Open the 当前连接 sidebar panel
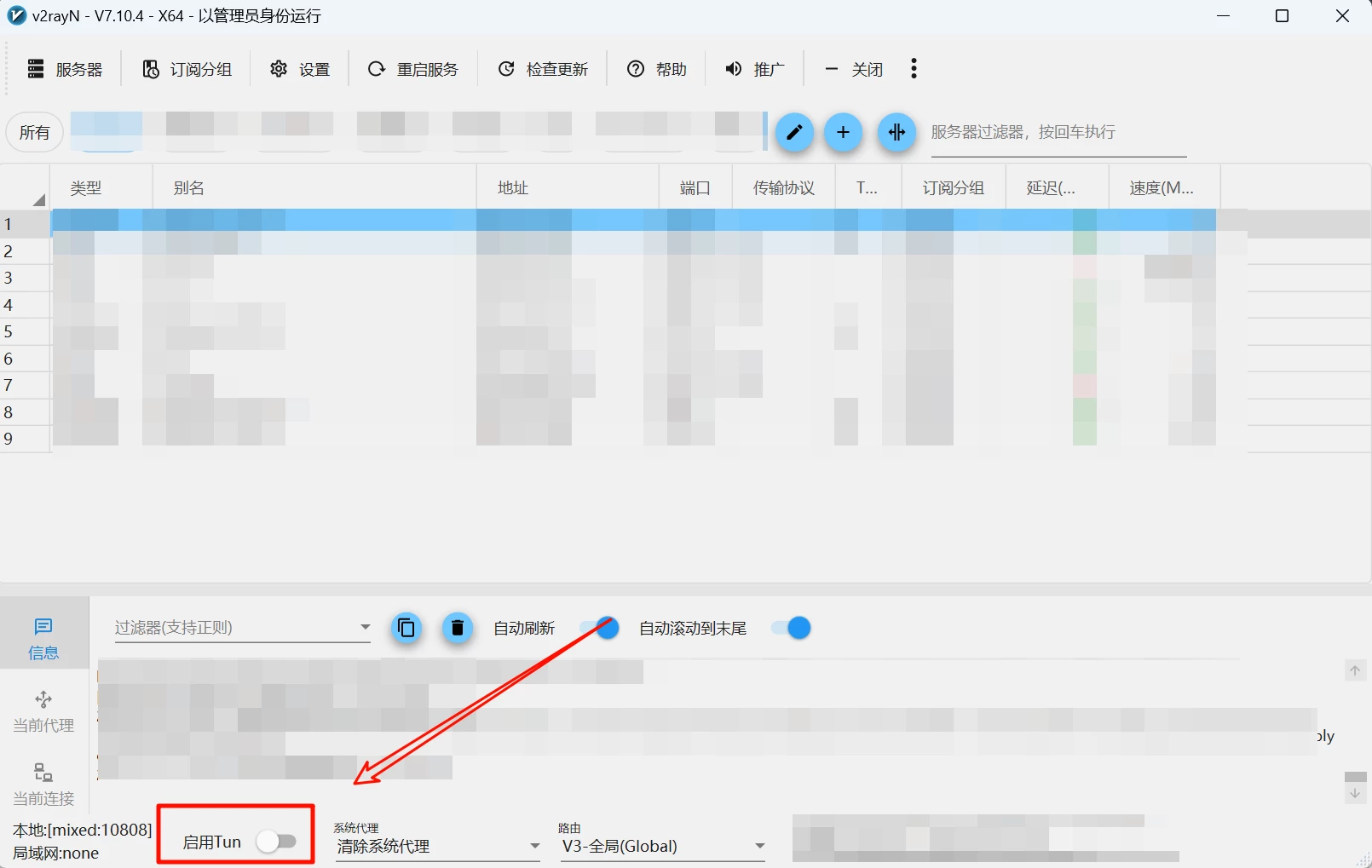Viewport: 1372px width, 868px height. tap(43, 785)
